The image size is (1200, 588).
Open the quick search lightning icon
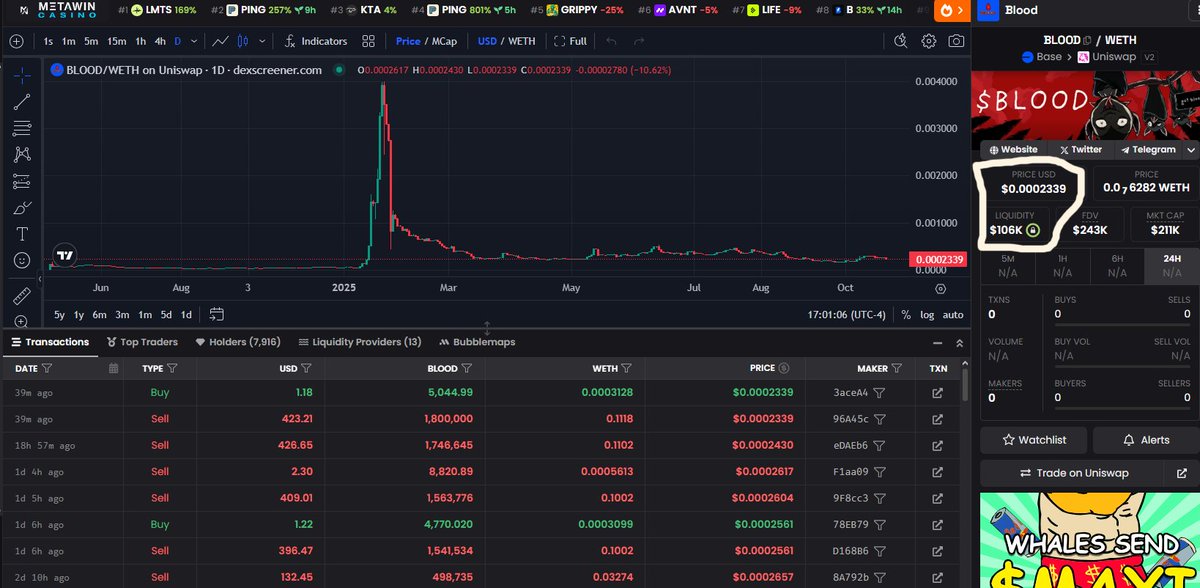[x=900, y=41]
